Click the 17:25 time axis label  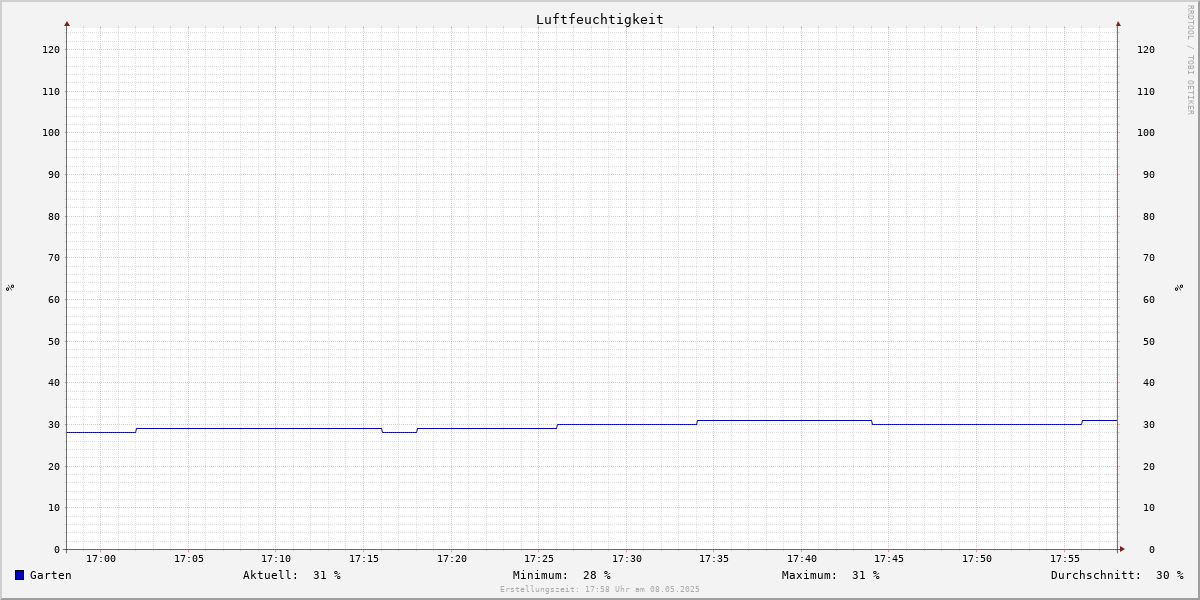pos(539,559)
